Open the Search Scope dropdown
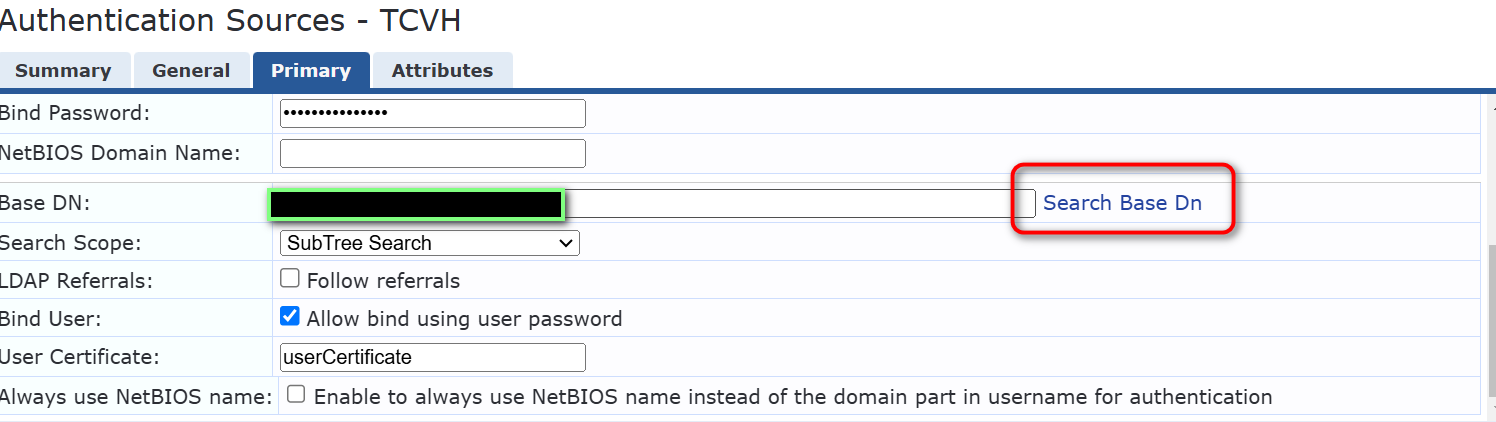This screenshot has height=422, width=1496. (x=429, y=243)
